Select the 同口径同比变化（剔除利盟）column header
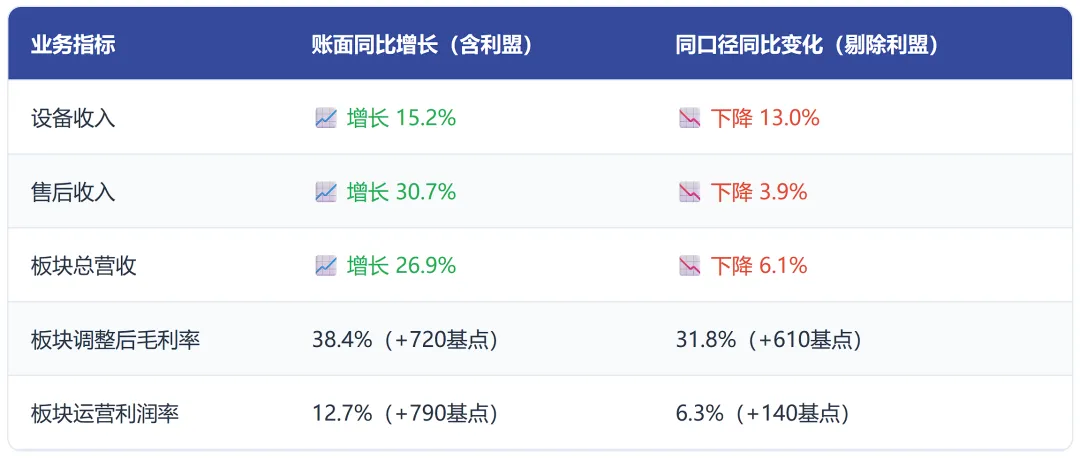This screenshot has height=460, width=1080. [807, 45]
